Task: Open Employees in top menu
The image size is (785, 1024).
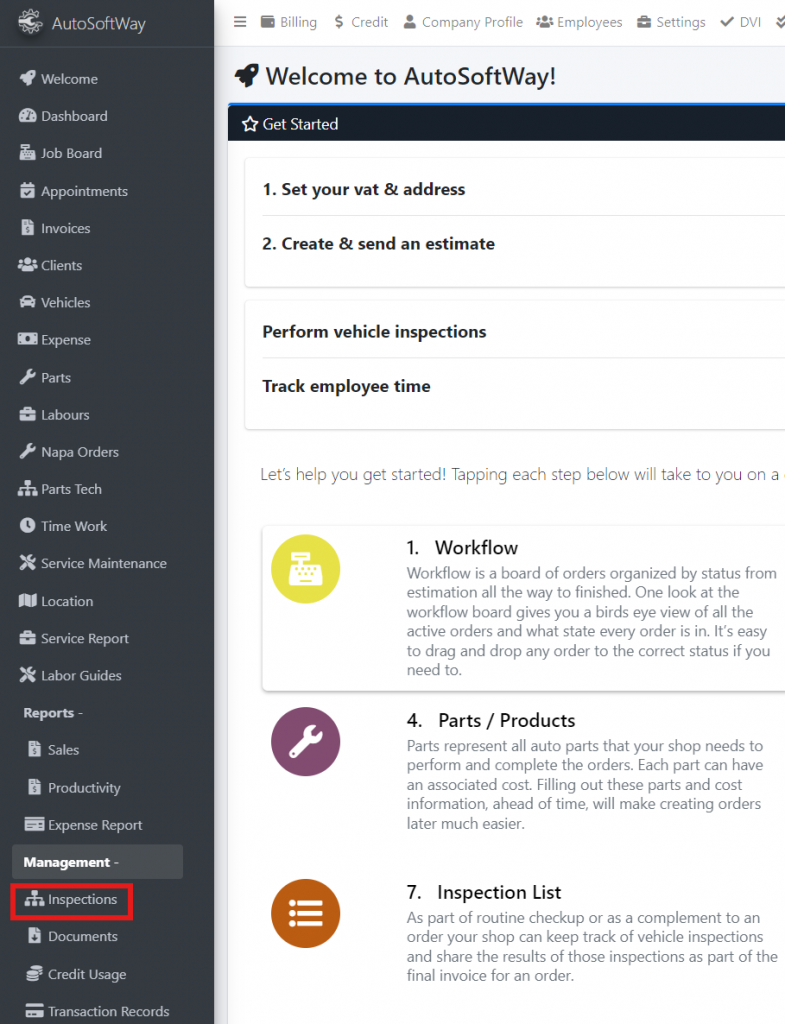Action: (579, 22)
